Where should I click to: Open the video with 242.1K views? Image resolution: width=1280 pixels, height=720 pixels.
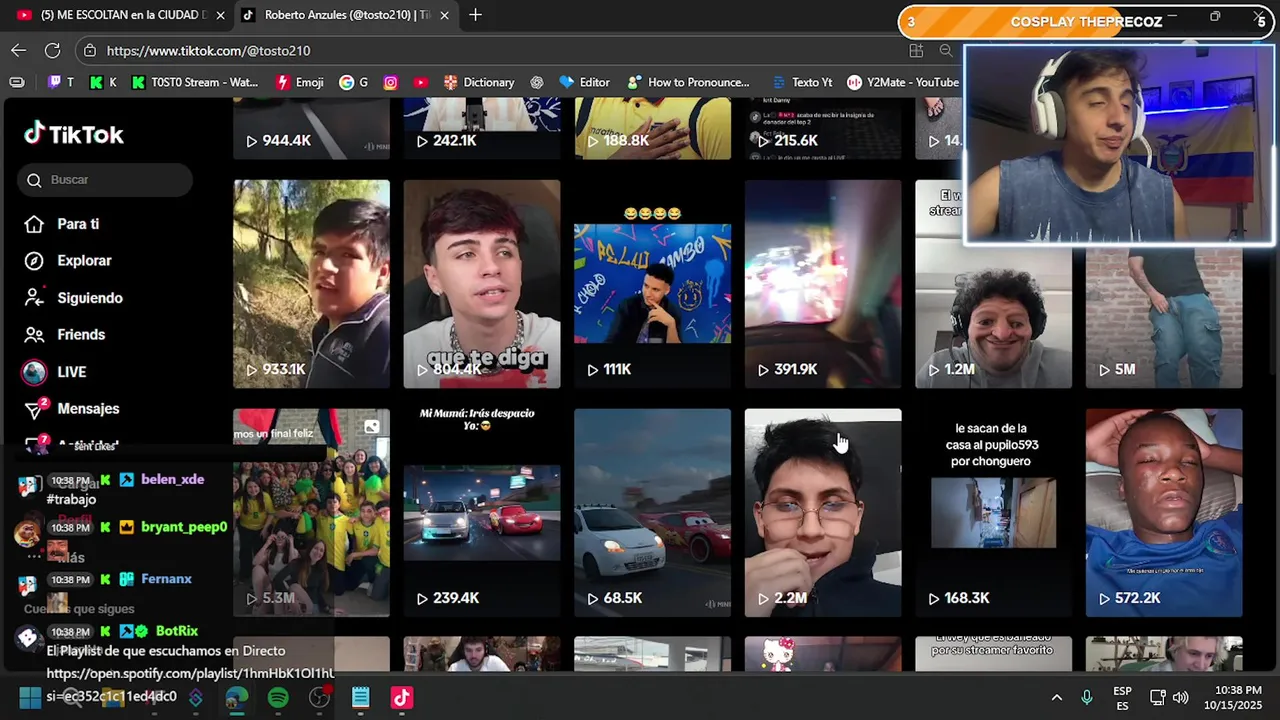(482, 129)
